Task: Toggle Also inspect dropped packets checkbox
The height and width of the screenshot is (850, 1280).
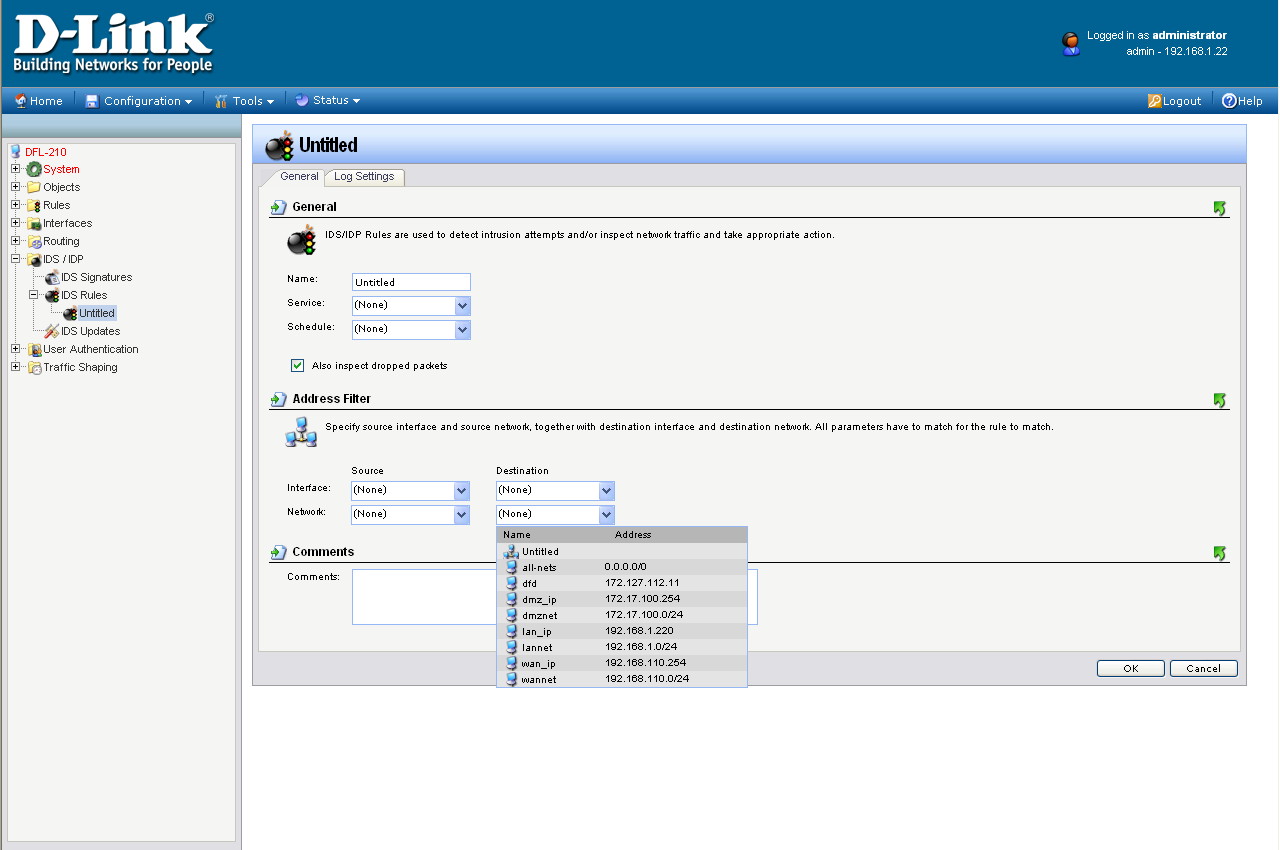Action: 297,366
